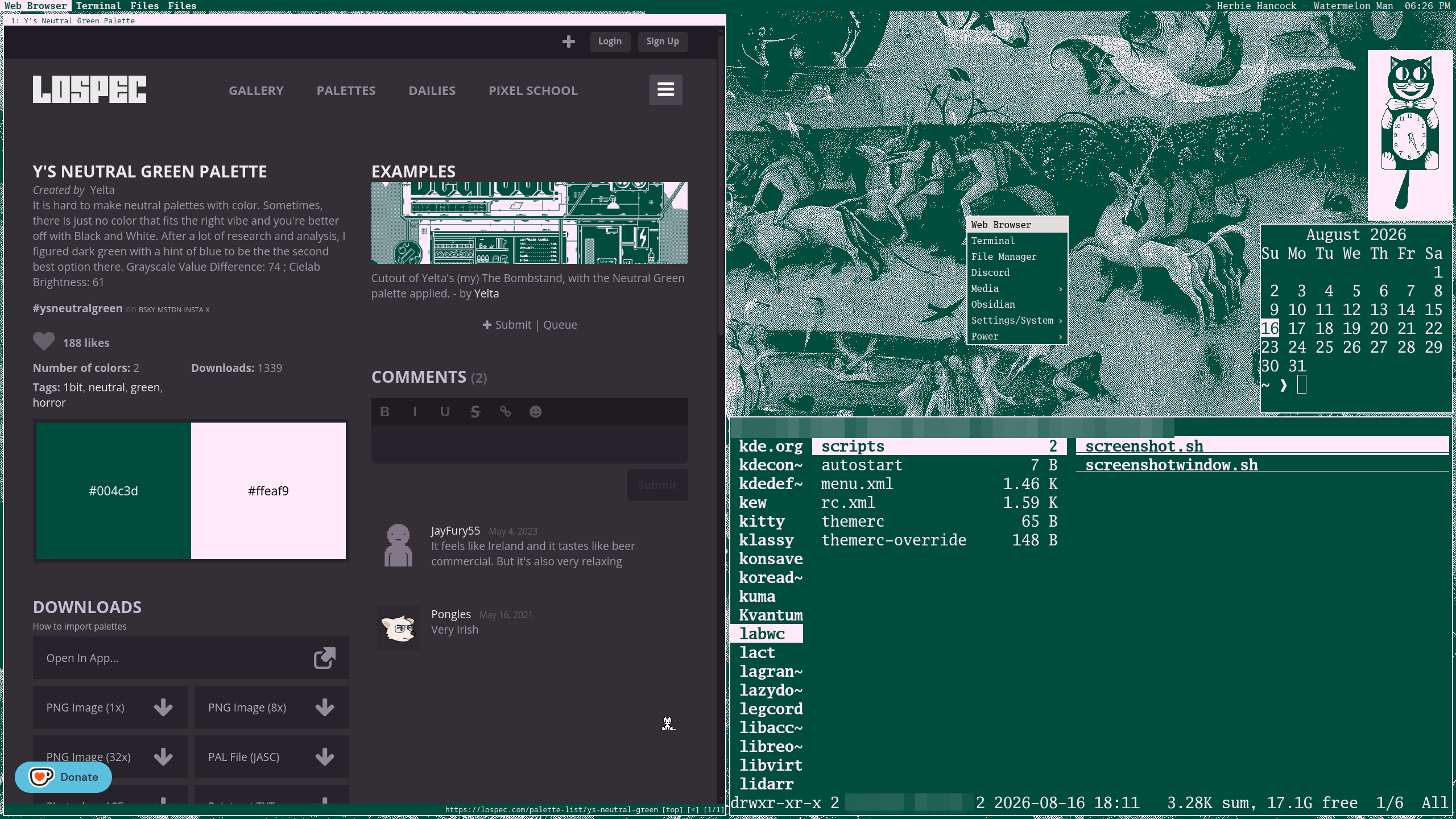
Task: Select screenshot.sh in the preview column
Action: pyautogui.click(x=1262, y=446)
